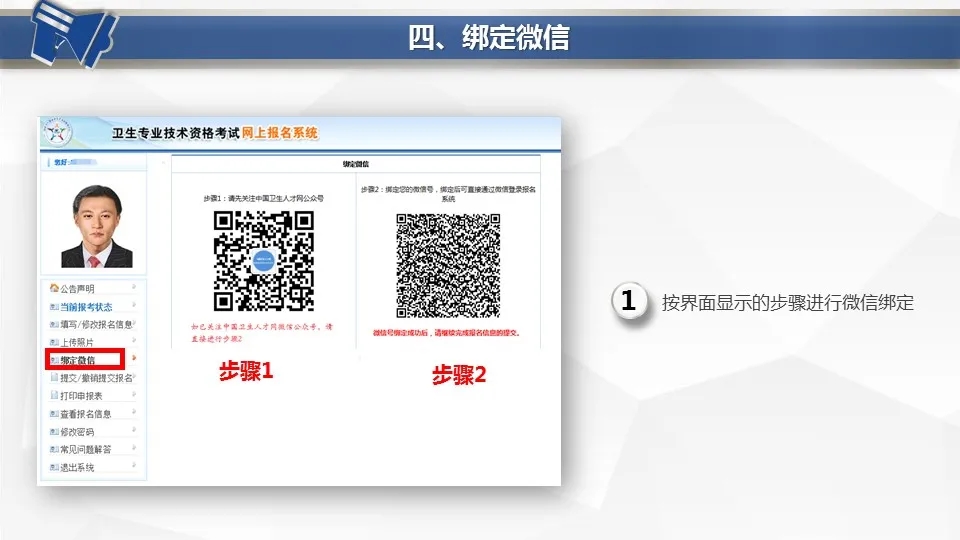960x540 pixels.
Task: Click the 卫生专业技术资格考试 header title
Action: 175,133
